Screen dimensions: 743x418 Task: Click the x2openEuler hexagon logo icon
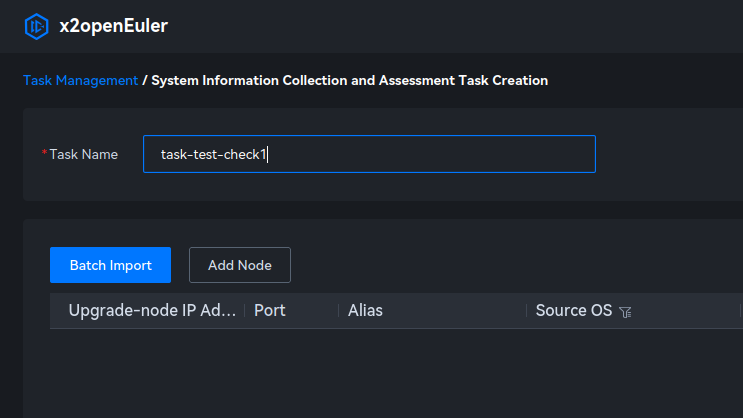[36, 26]
